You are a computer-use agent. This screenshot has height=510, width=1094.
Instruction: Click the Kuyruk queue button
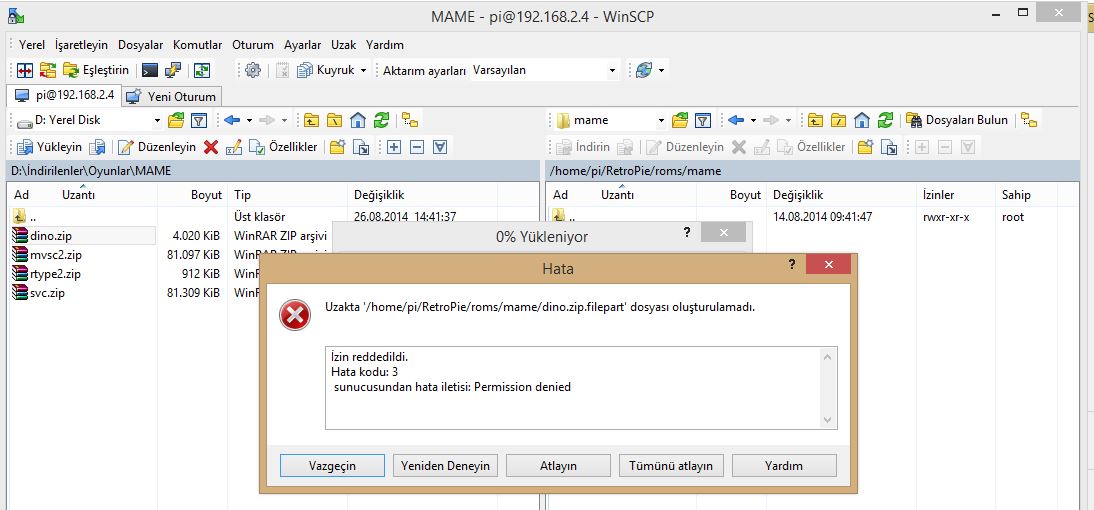(x=326, y=70)
